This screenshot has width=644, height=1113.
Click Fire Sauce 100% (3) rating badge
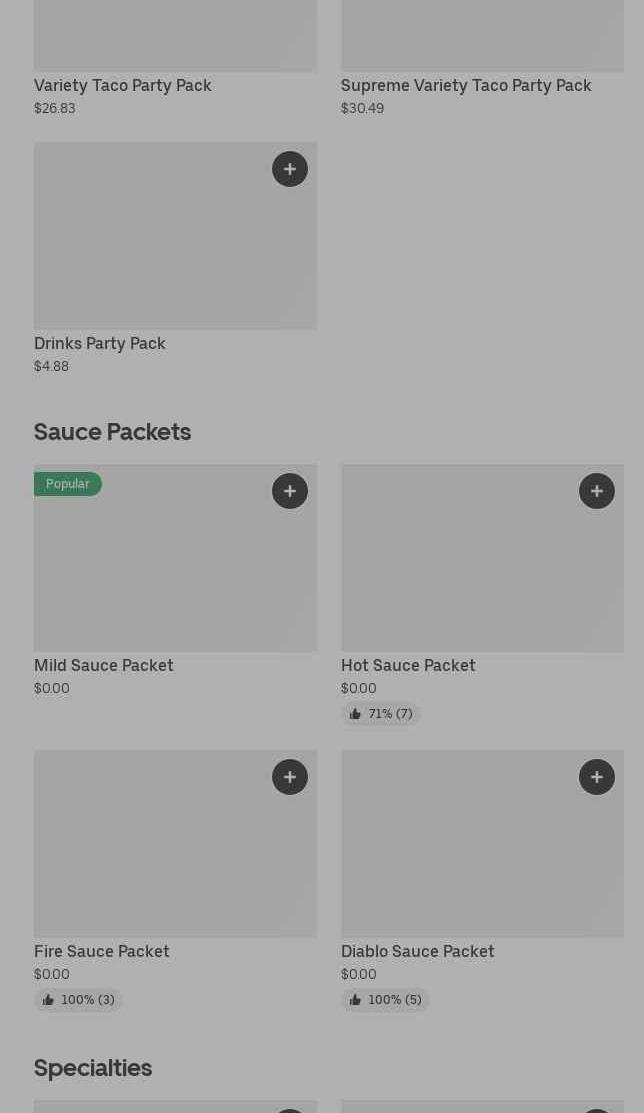point(78,1000)
